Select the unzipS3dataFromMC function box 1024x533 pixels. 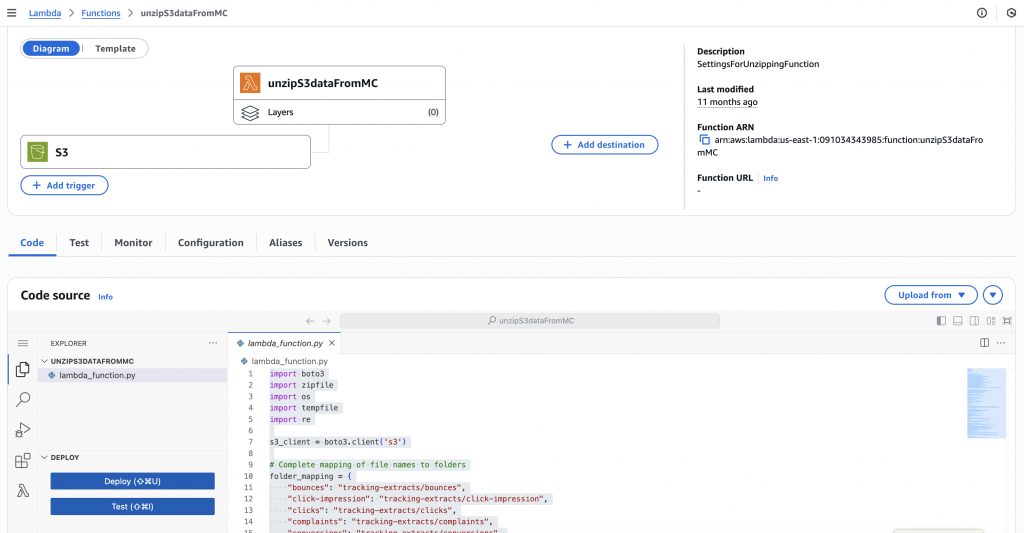340,83
